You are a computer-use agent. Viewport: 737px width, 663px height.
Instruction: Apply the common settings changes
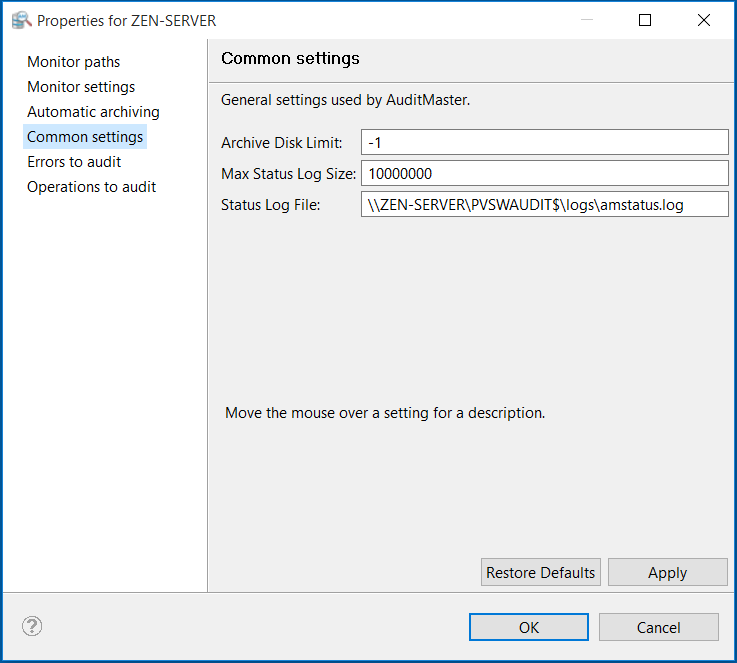[667, 573]
